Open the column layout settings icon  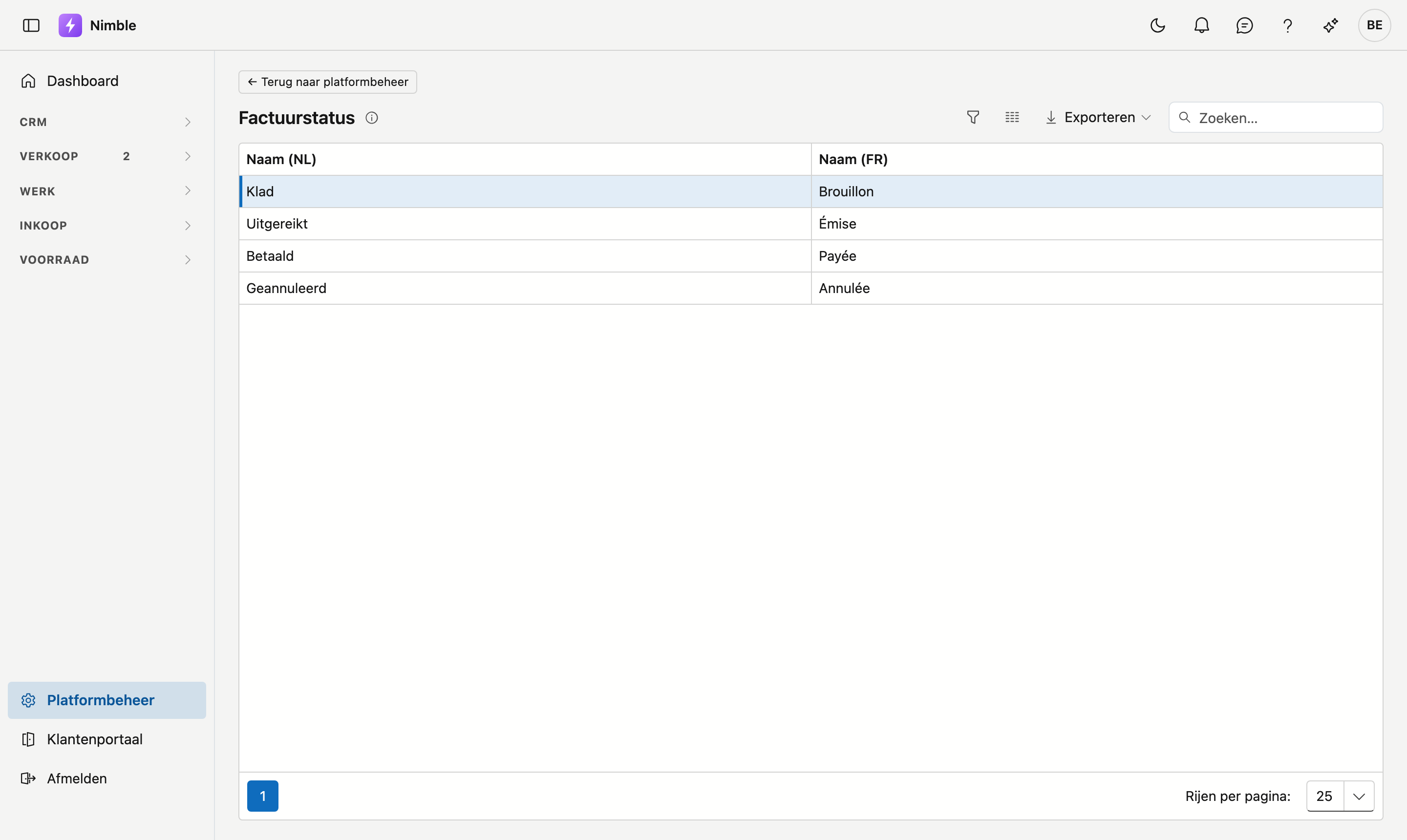(x=1012, y=117)
